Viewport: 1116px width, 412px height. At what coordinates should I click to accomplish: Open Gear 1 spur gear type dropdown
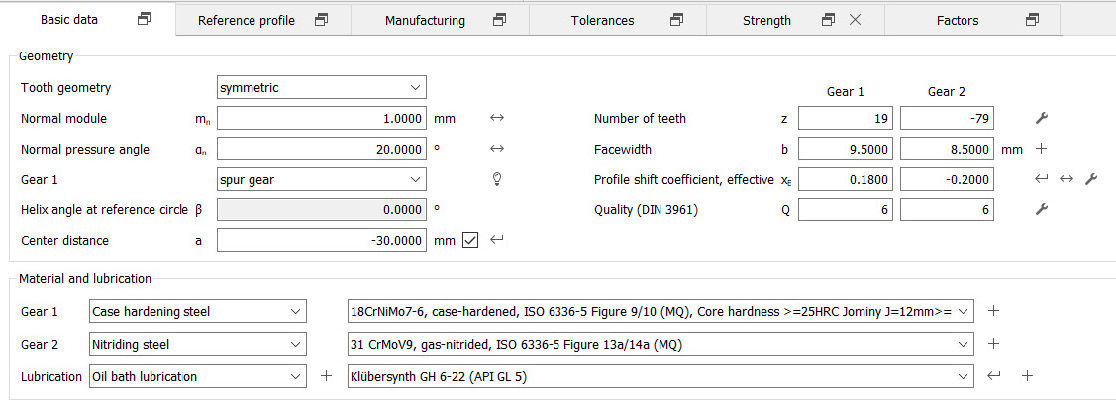tap(322, 179)
